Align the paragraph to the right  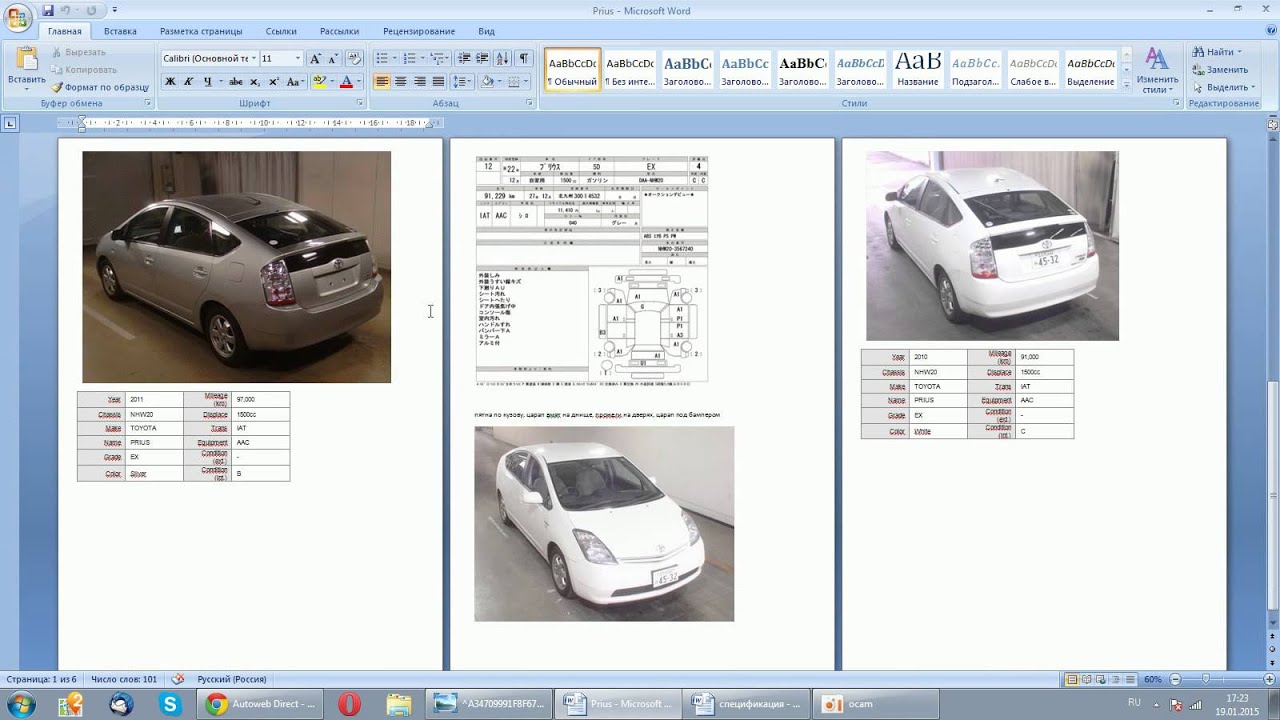420,82
